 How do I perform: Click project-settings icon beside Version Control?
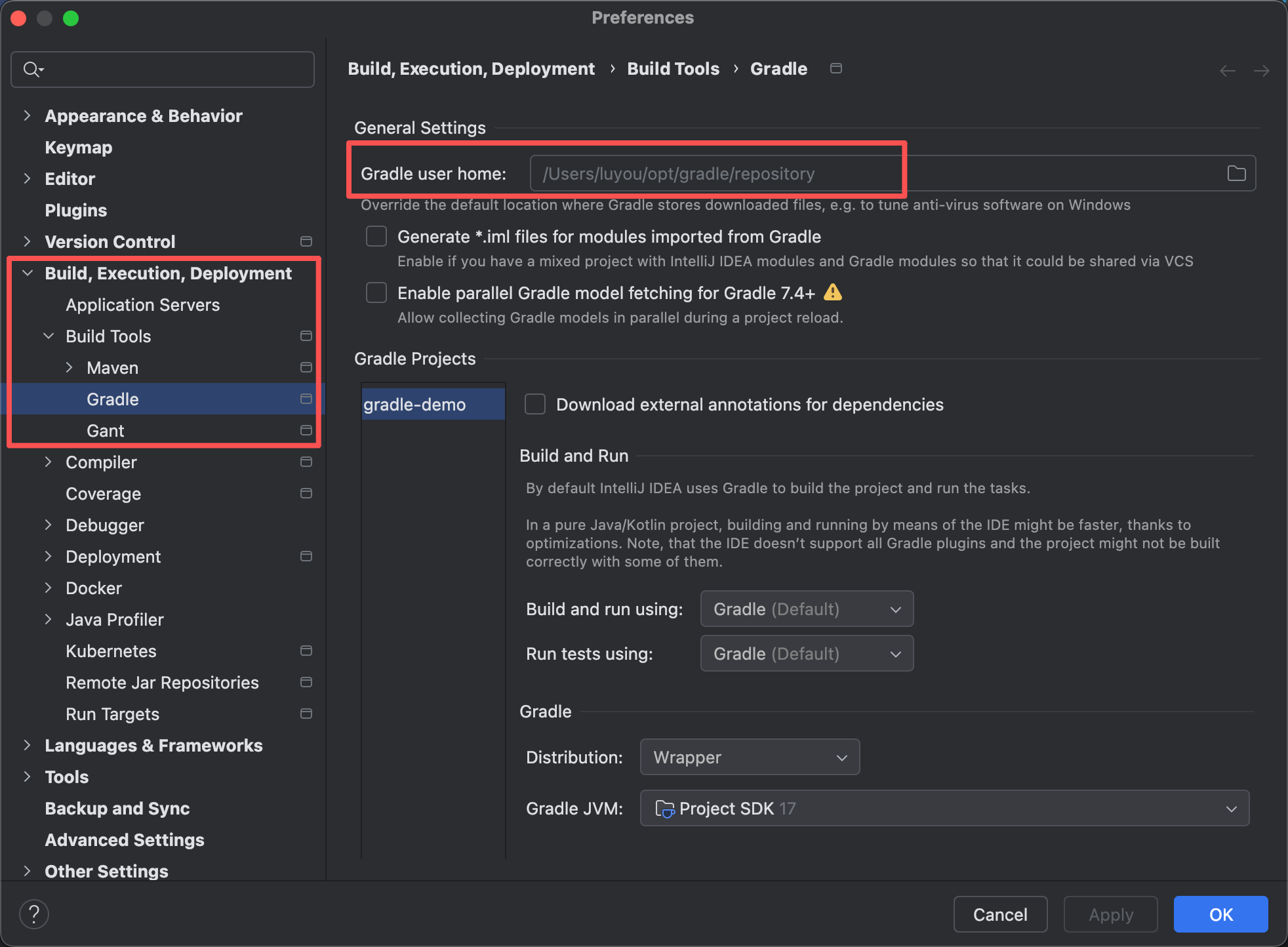306,241
